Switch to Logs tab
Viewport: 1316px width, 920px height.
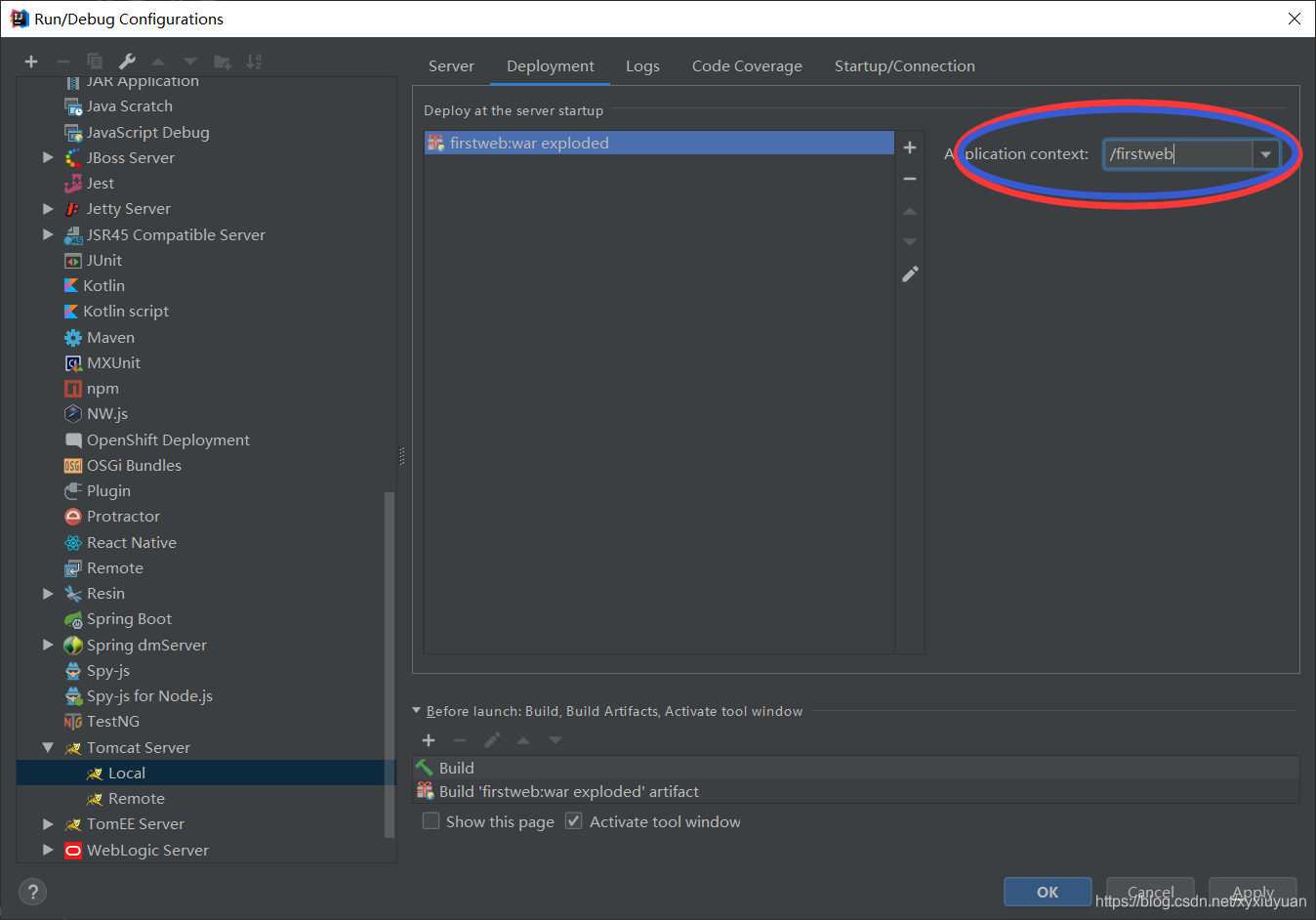[642, 66]
